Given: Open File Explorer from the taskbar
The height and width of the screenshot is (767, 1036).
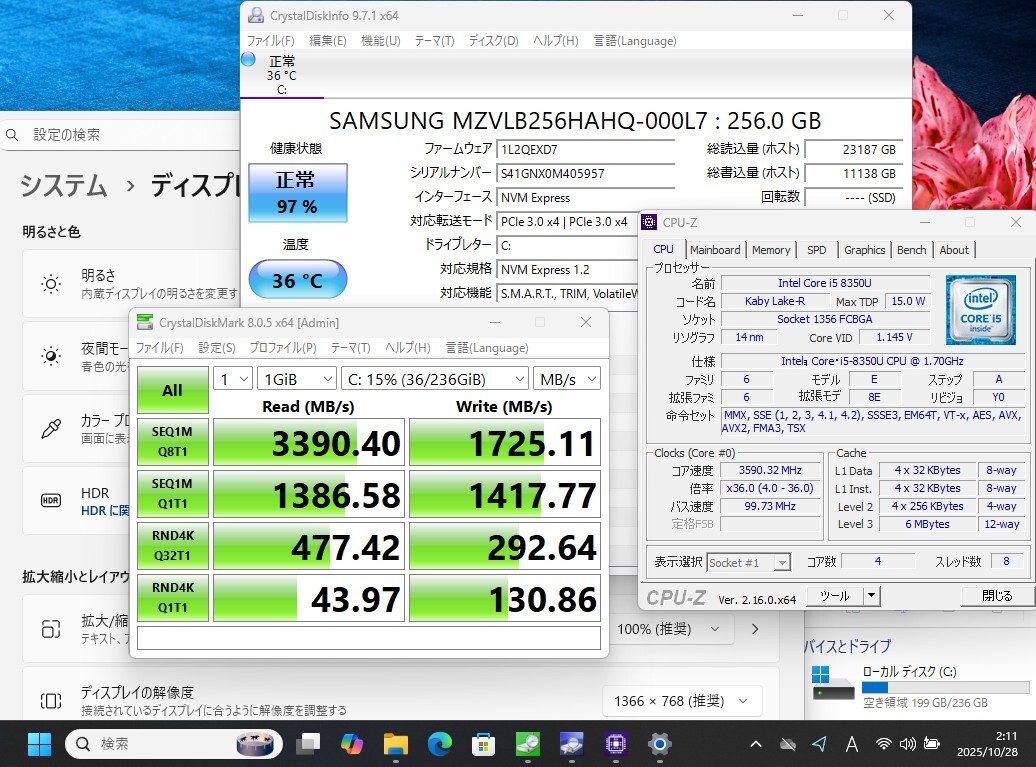Looking at the screenshot, I should pyautogui.click(x=396, y=744).
